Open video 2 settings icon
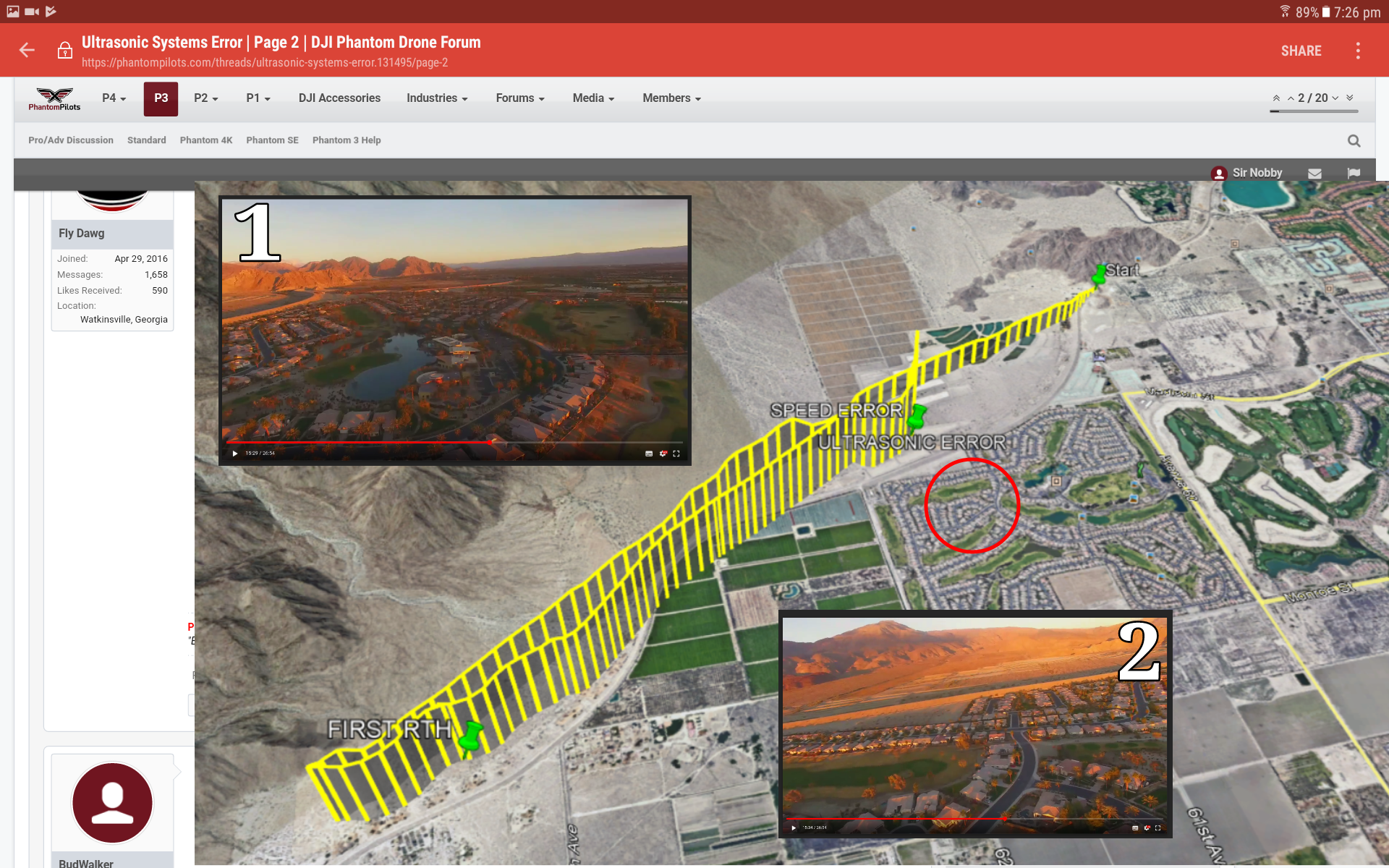 [x=1147, y=827]
